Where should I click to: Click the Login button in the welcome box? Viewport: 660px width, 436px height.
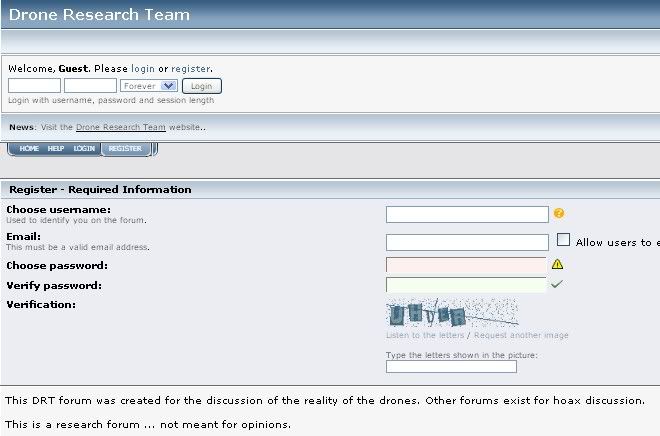[x=202, y=86]
